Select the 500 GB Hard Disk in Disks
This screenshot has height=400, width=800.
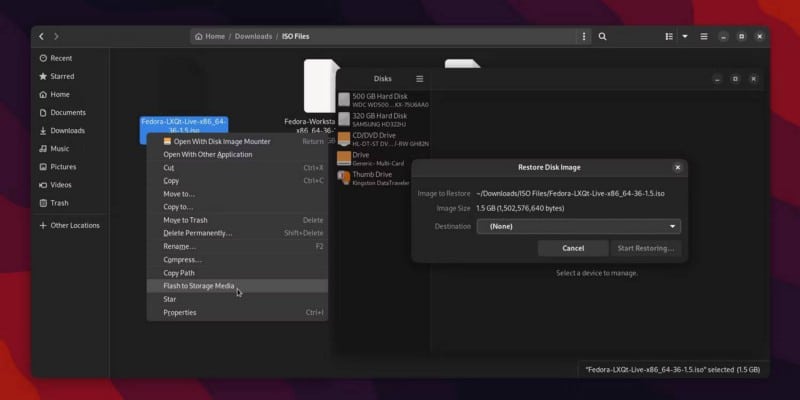tap(383, 100)
